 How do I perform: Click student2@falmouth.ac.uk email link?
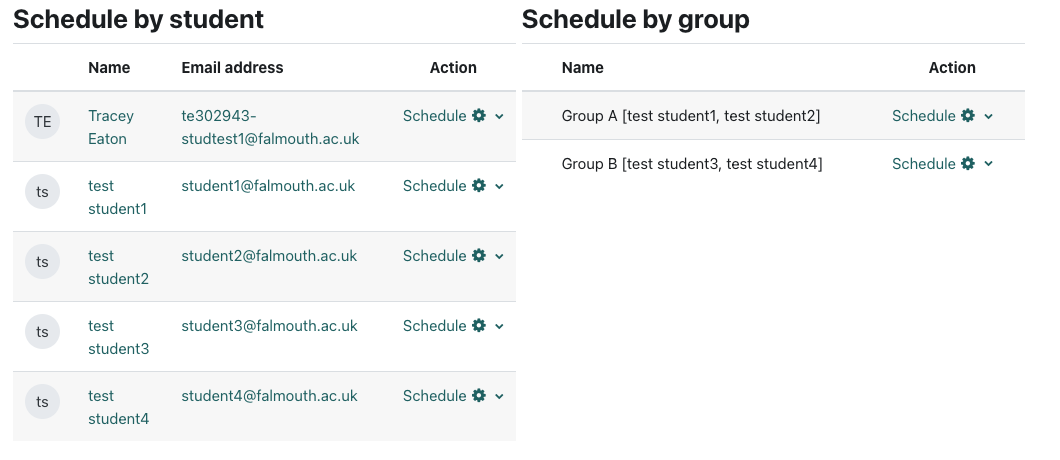pyautogui.click(x=269, y=256)
